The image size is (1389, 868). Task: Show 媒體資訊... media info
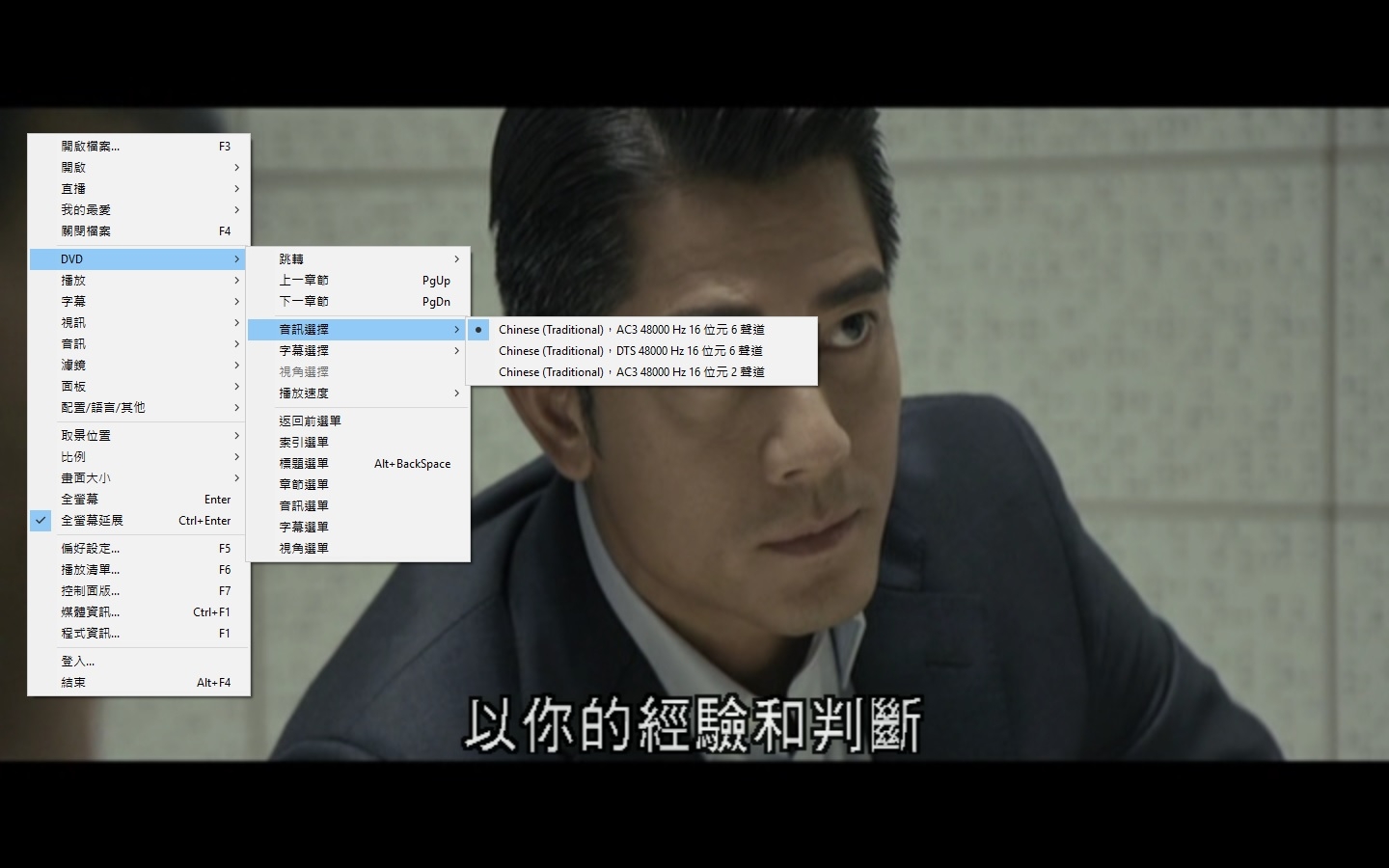tap(139, 612)
